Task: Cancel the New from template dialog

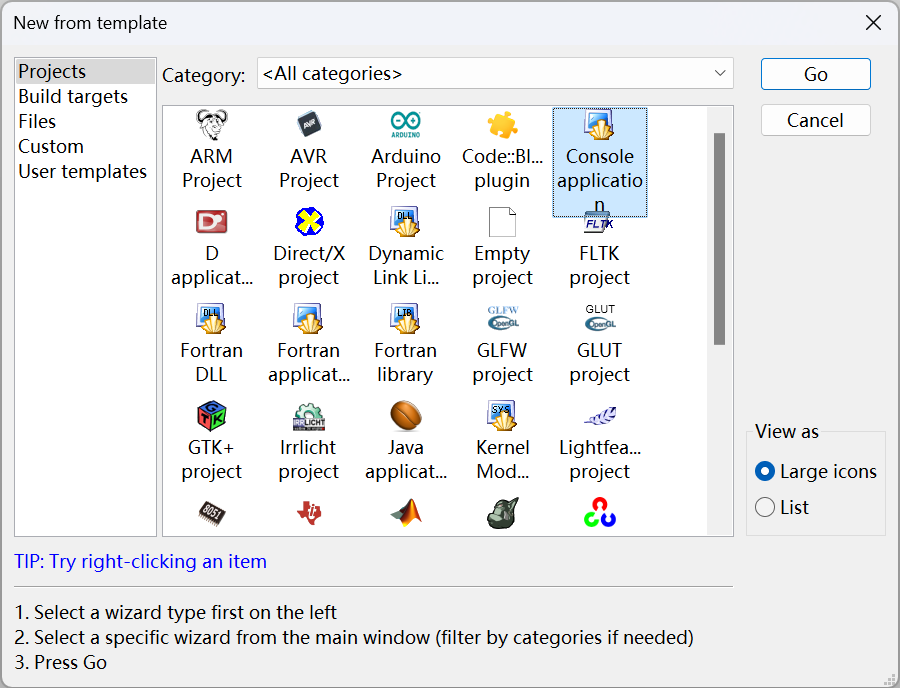Action: click(816, 120)
